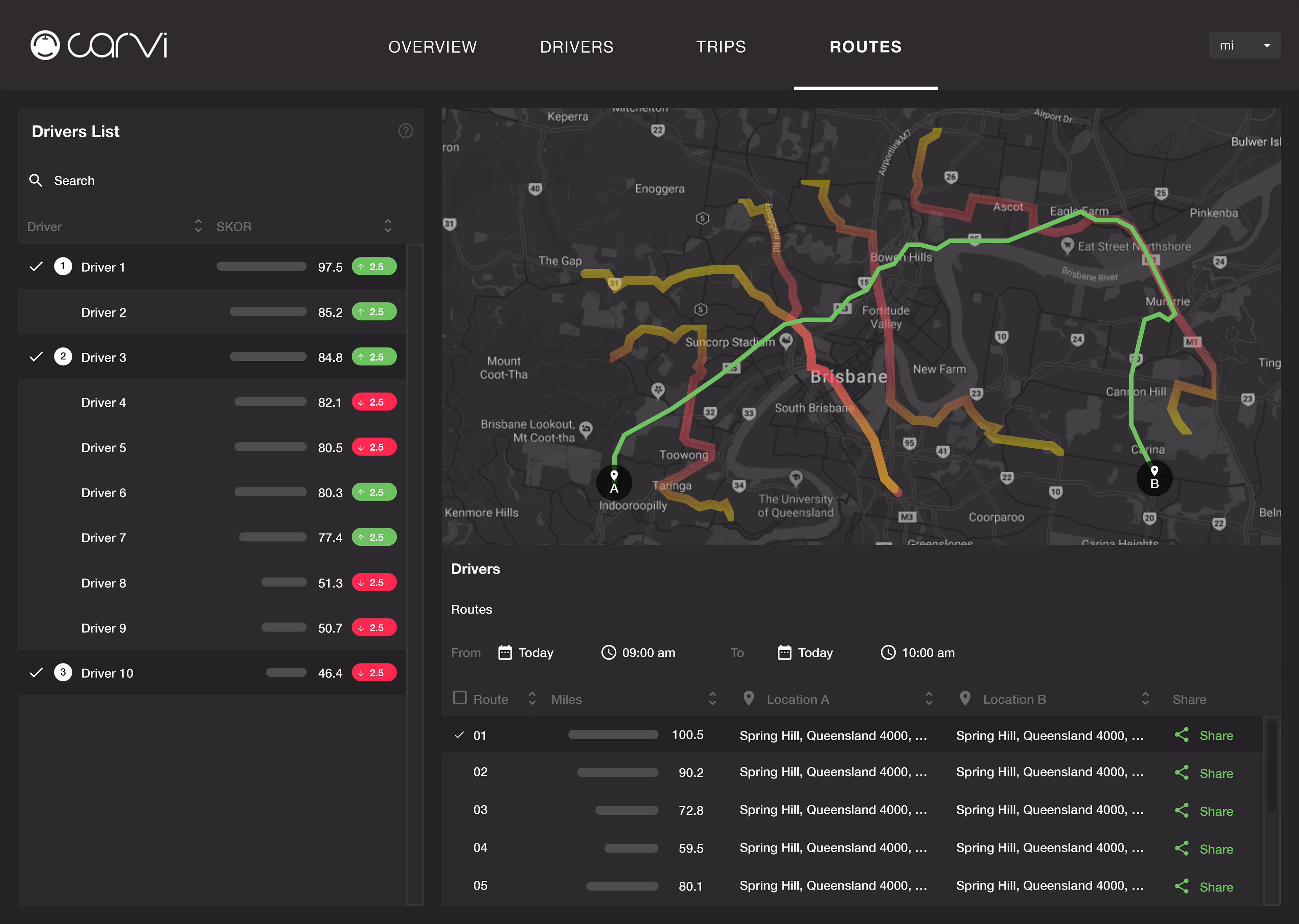1299x924 pixels.
Task: Click Share link for route 01
Action: coord(1216,736)
